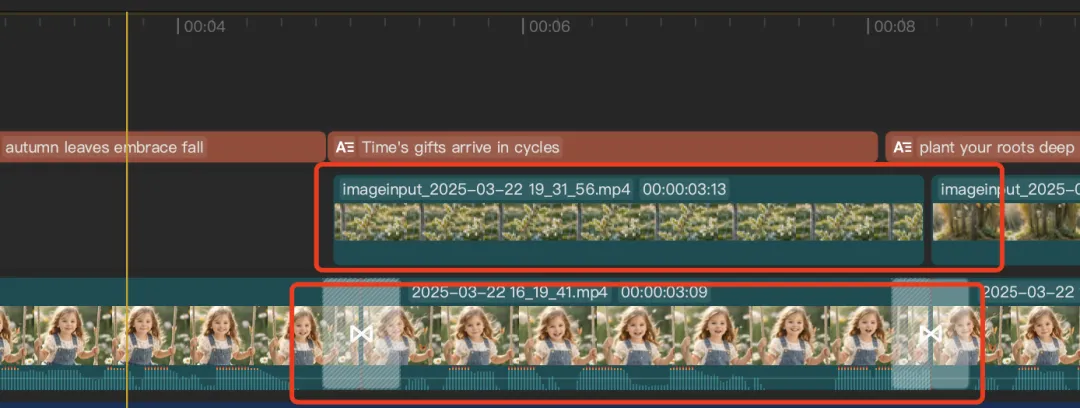Select the "autumn leaves embrace fall" text clip
Viewport: 1080px width, 408px height.
coord(163,147)
